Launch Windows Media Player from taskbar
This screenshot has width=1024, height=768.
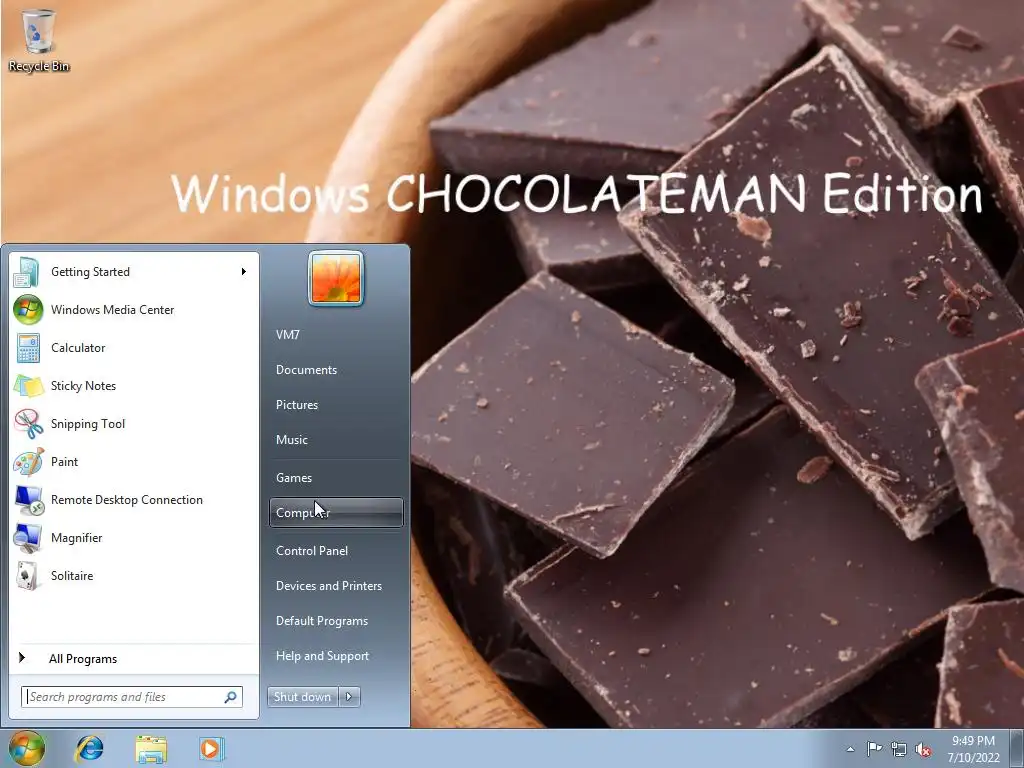[x=212, y=748]
